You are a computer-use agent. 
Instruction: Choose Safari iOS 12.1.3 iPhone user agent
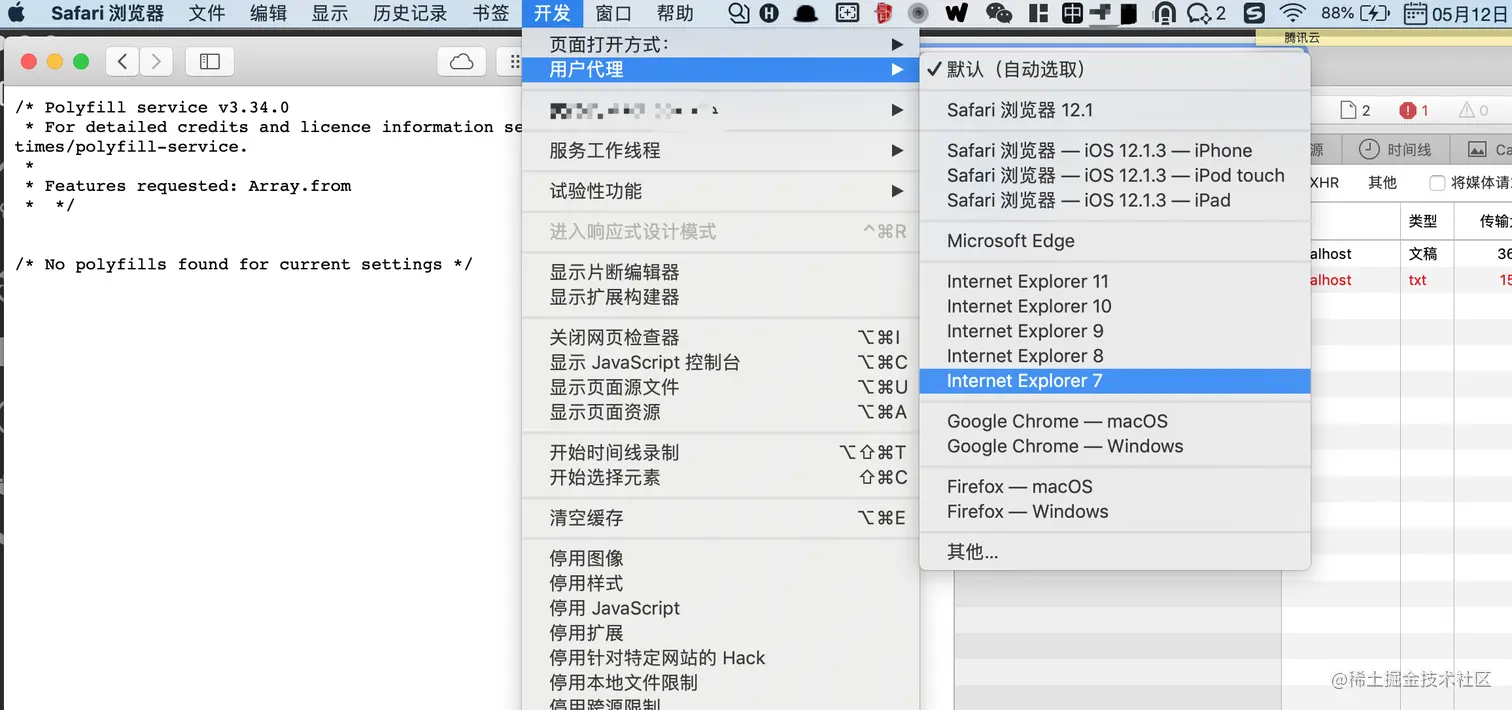coord(1114,150)
